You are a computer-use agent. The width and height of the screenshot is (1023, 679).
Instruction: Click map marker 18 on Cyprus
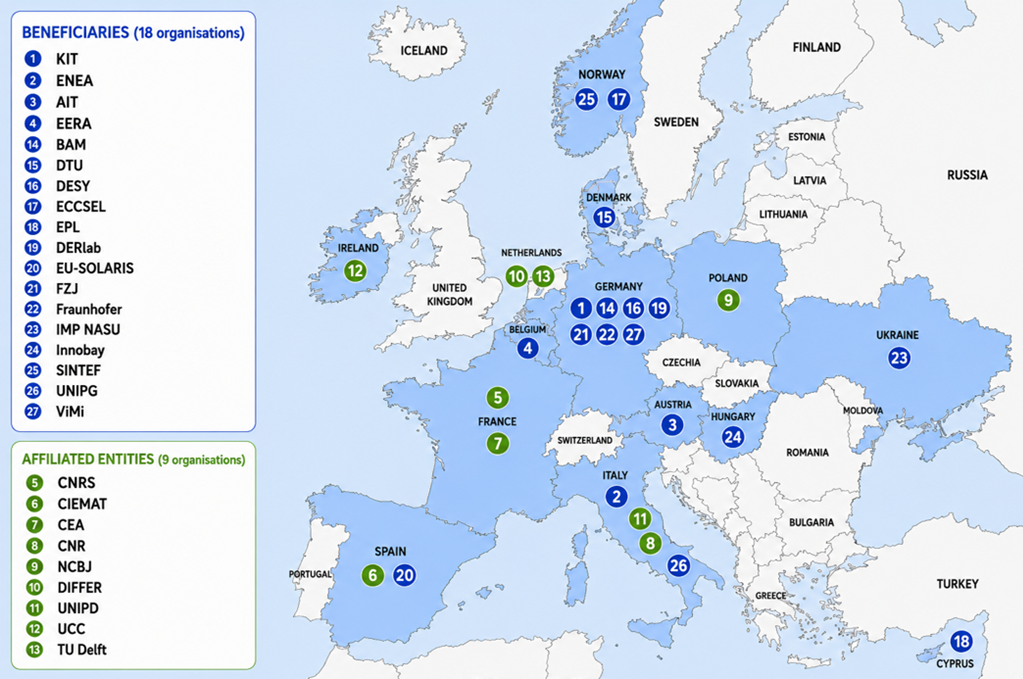[x=961, y=641]
